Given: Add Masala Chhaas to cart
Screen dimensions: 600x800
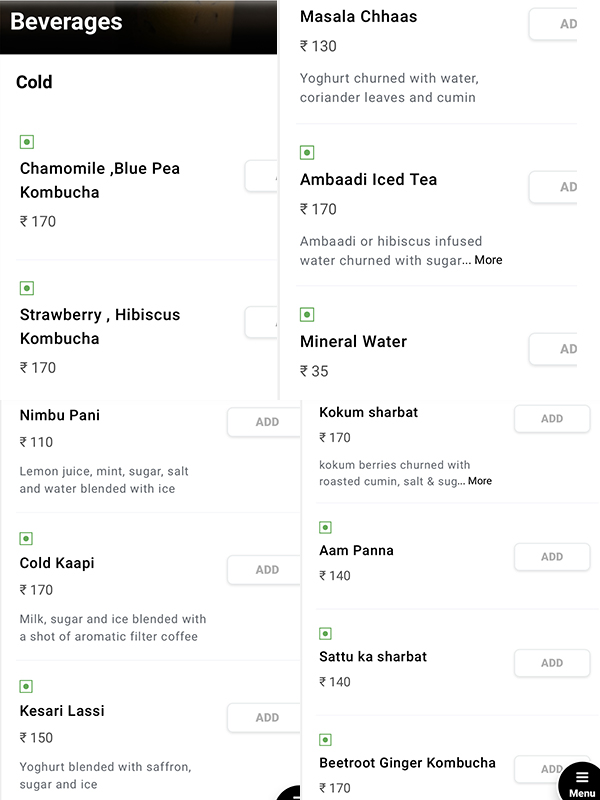Looking at the screenshot, I should click(x=556, y=24).
